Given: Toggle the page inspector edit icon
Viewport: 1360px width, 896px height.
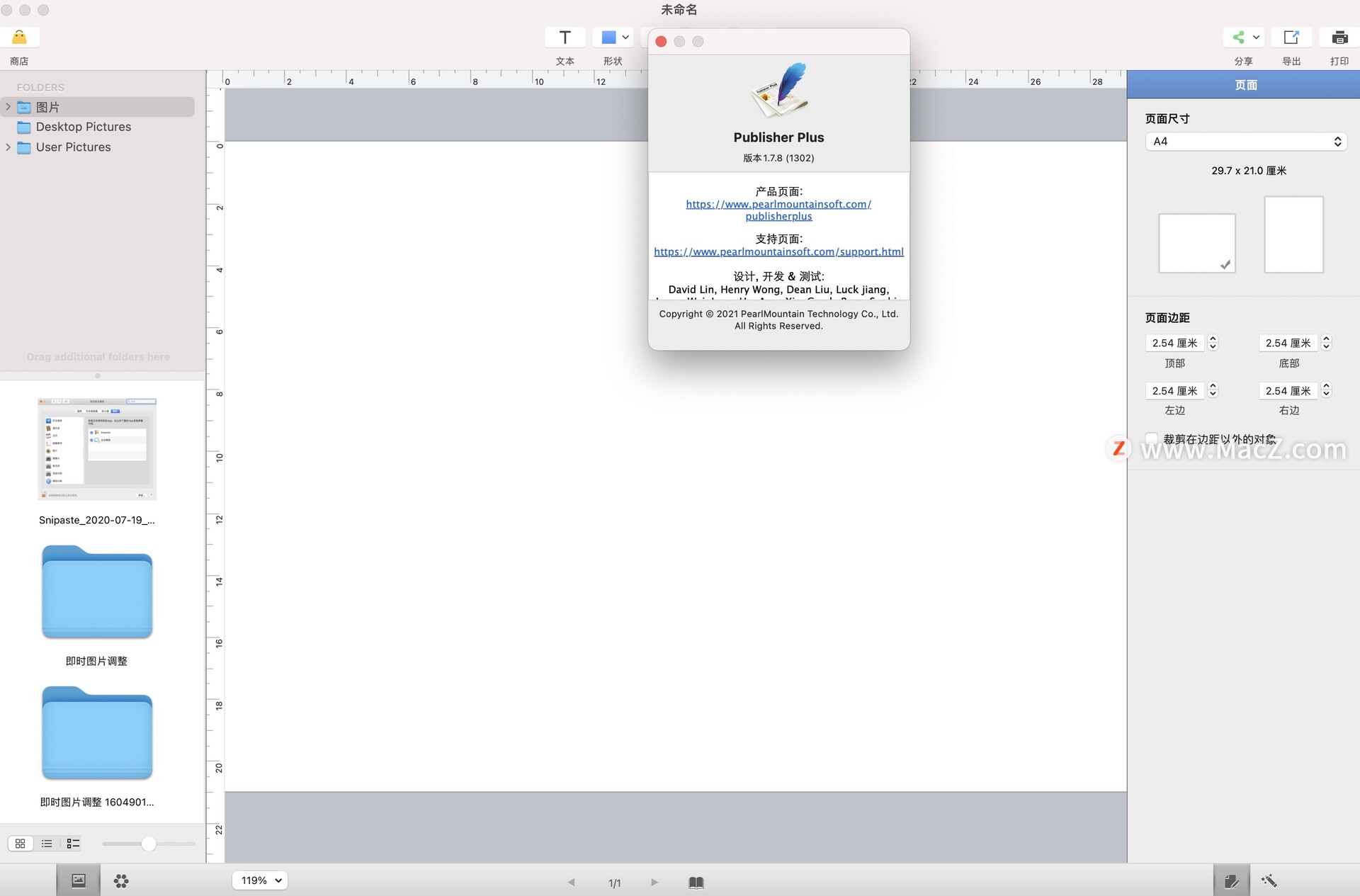Looking at the screenshot, I should (1231, 880).
